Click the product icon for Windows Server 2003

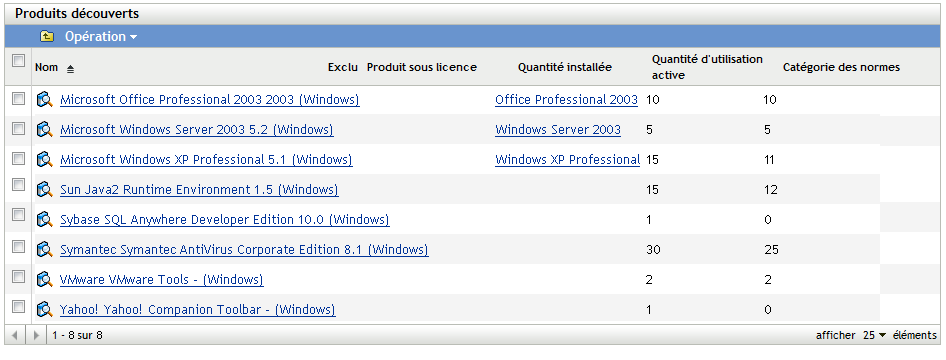coord(45,130)
